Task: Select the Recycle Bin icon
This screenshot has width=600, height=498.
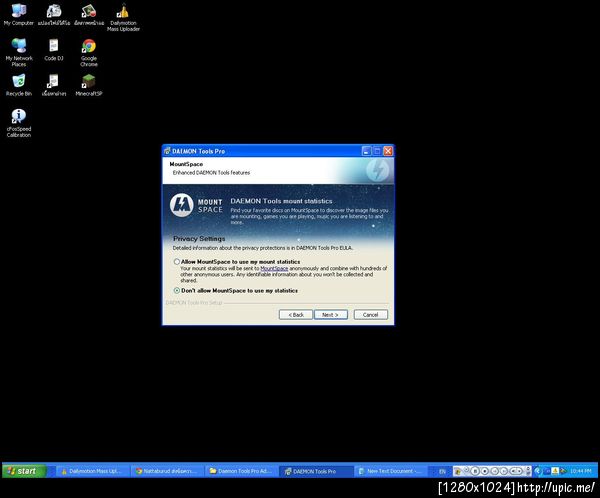Action: click(x=18, y=85)
